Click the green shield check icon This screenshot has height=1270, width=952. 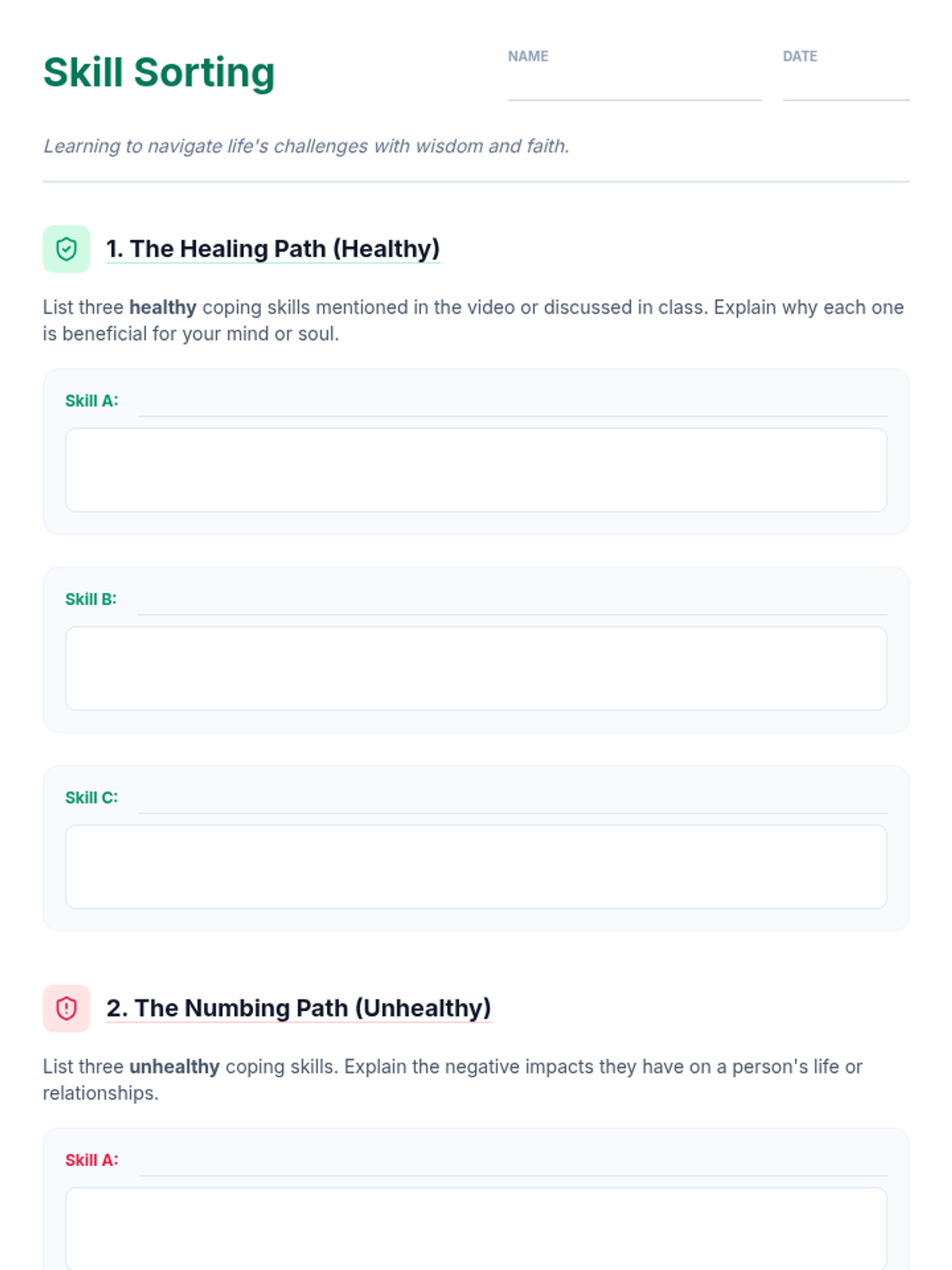click(67, 249)
